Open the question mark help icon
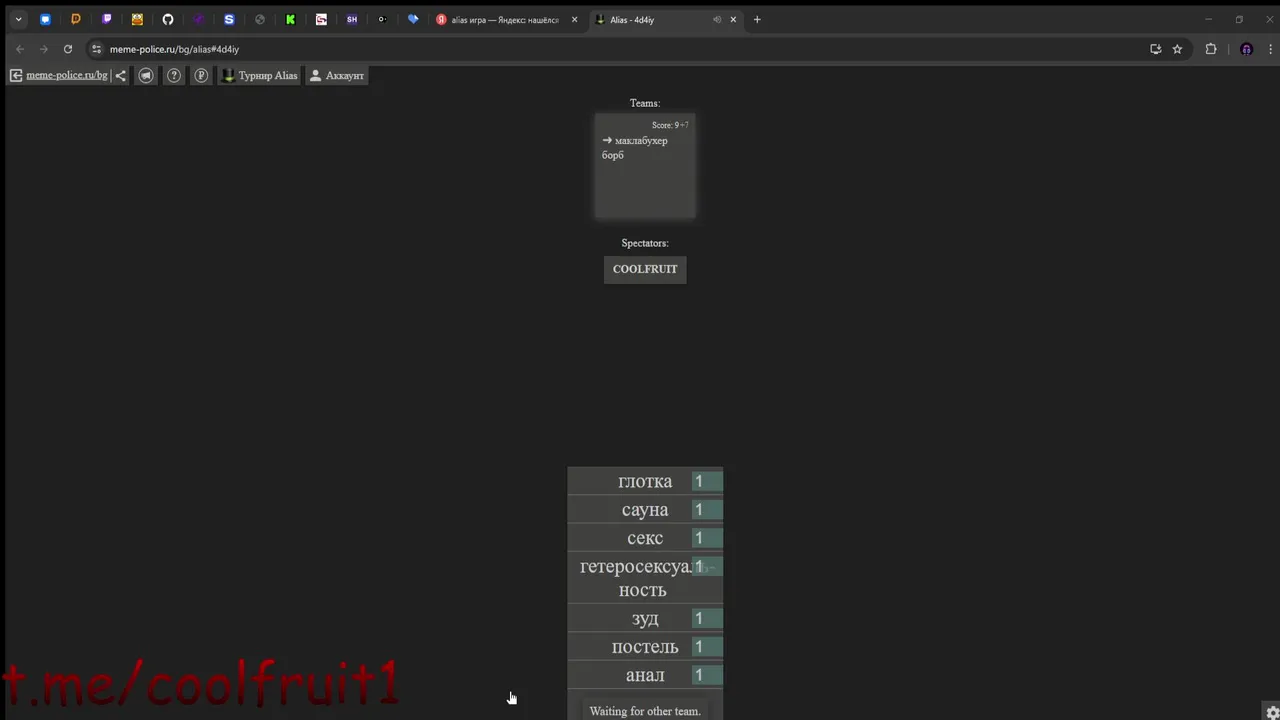The image size is (1280, 720). [x=174, y=75]
